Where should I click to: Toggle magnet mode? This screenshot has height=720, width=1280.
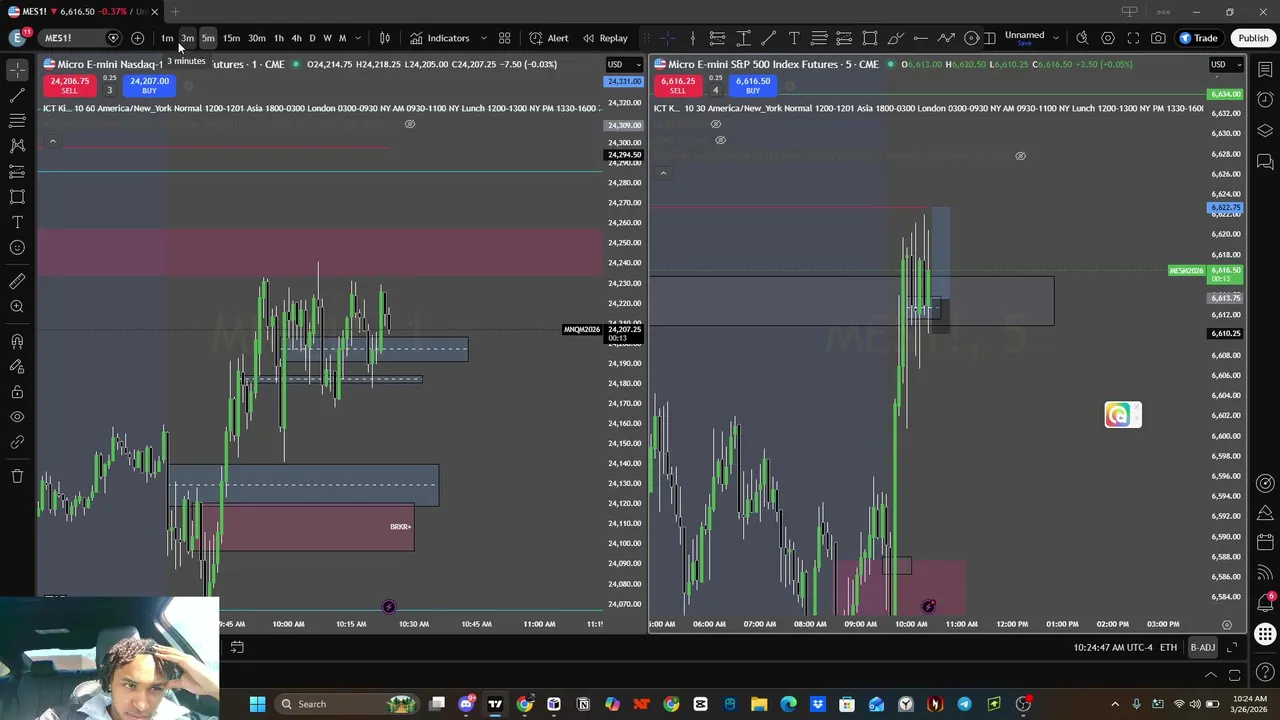17,342
